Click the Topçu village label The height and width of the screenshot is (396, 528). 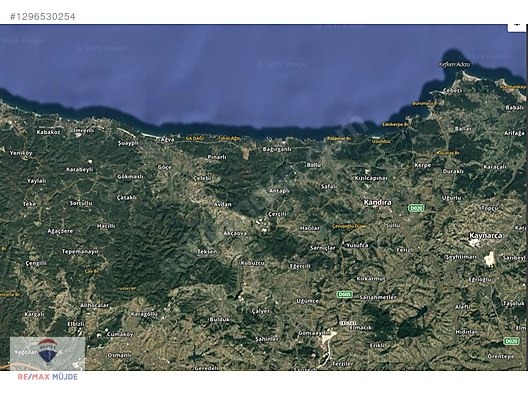[490, 208]
